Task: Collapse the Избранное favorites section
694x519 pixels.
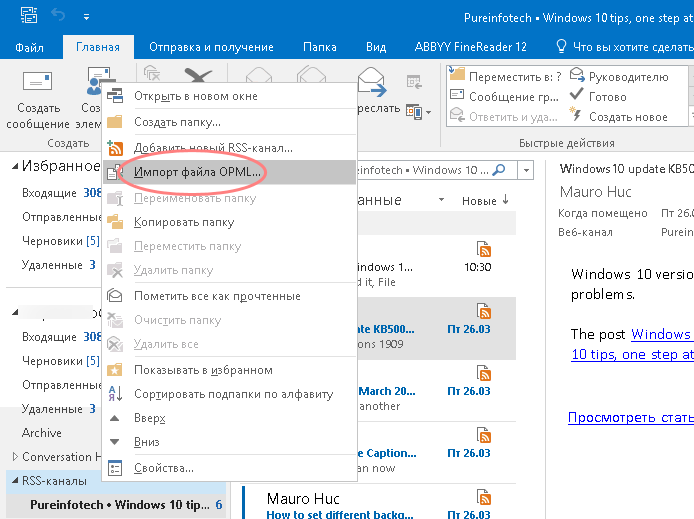Action: point(15,166)
